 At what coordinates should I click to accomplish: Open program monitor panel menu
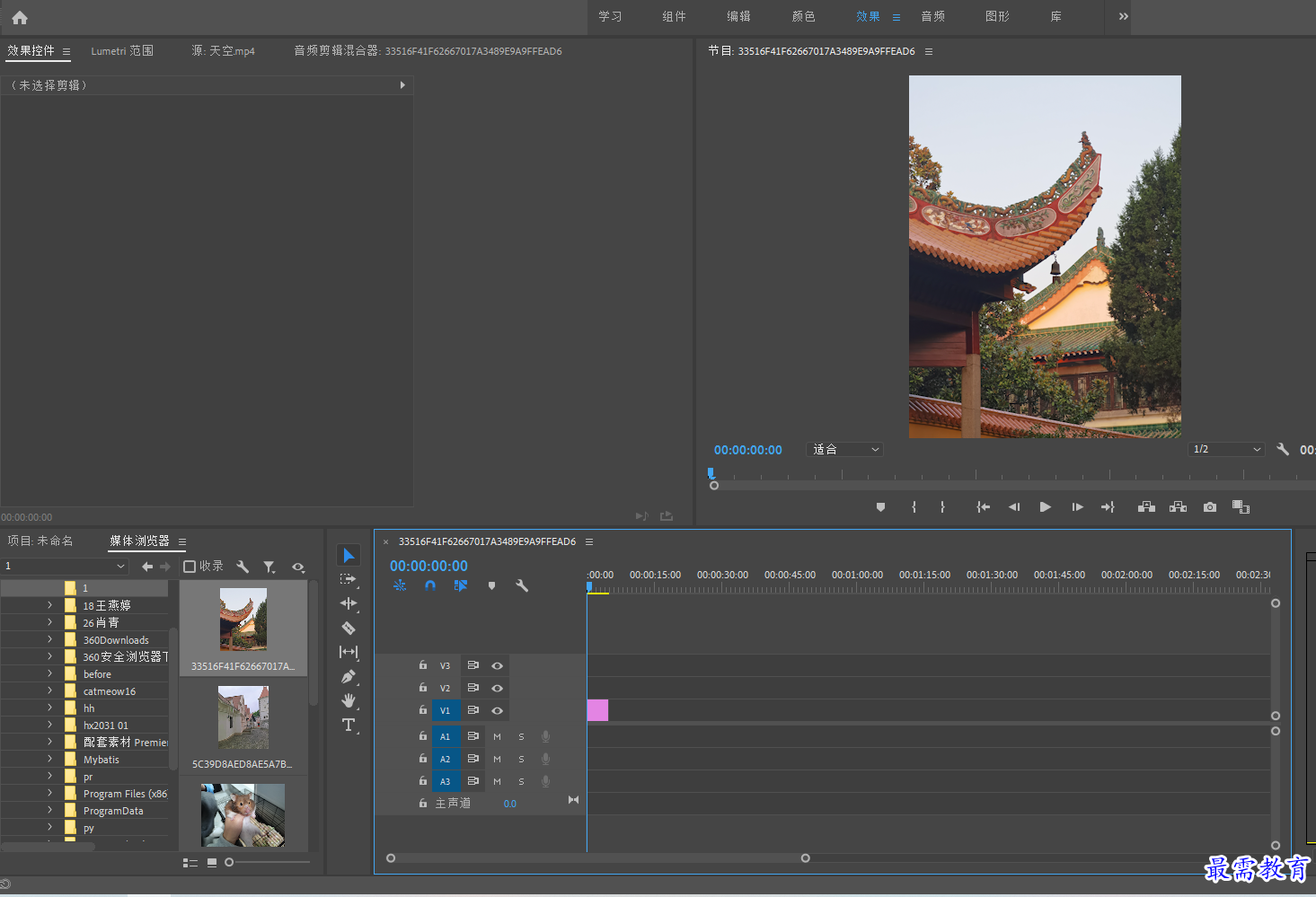tap(929, 51)
